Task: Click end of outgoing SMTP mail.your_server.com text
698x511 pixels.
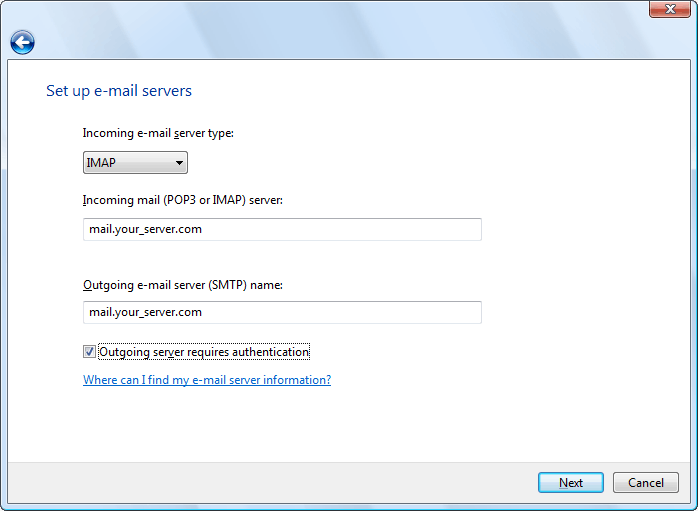Action: point(204,312)
